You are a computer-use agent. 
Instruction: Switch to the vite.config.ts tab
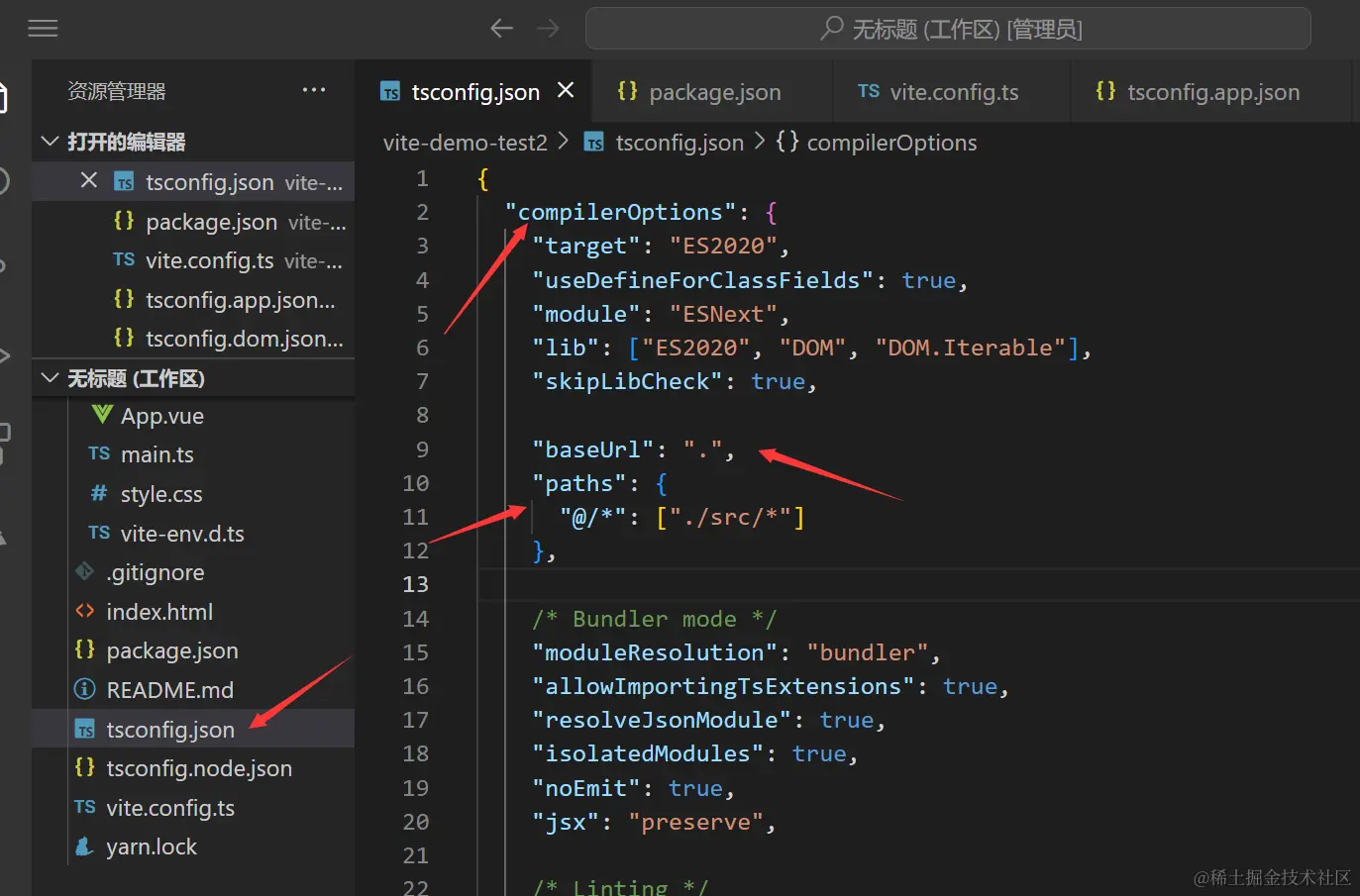pos(953,91)
